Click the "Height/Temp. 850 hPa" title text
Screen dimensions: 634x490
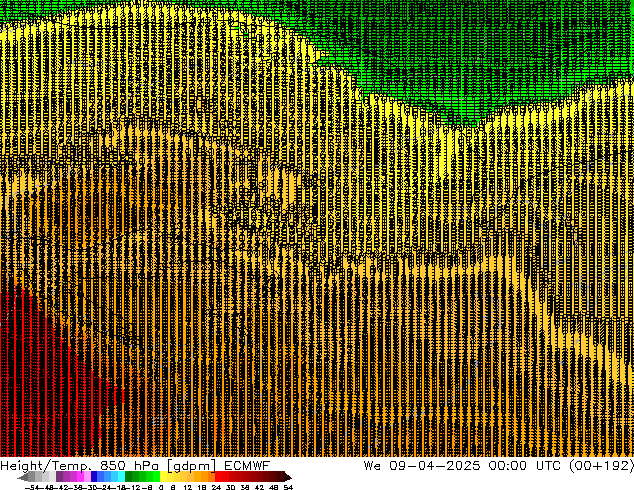[x=80, y=466]
